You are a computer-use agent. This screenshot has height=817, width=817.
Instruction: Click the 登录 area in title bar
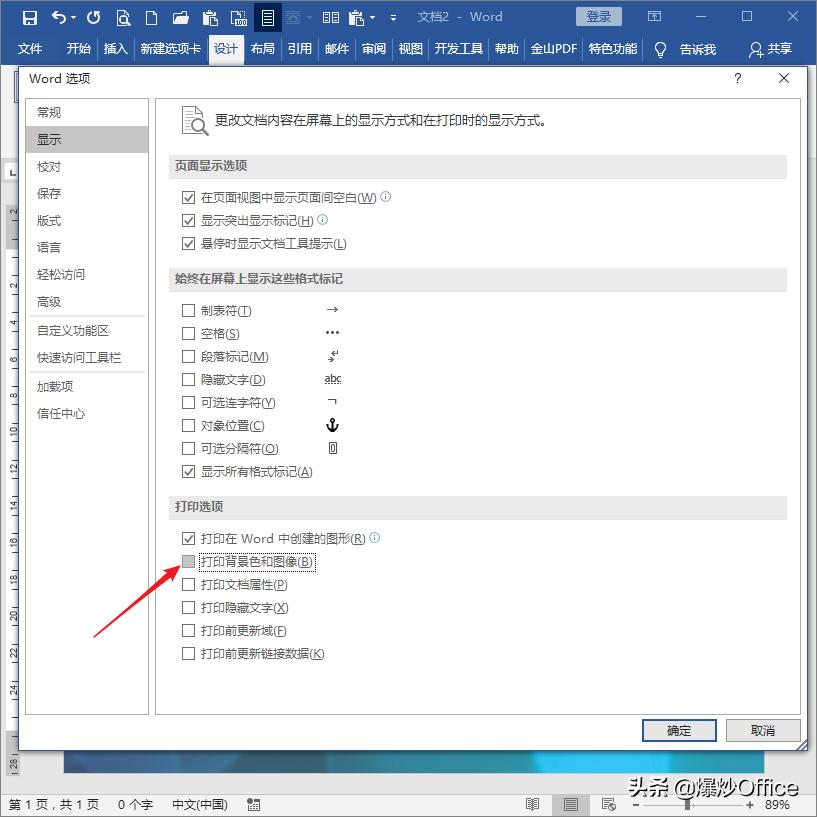(601, 16)
